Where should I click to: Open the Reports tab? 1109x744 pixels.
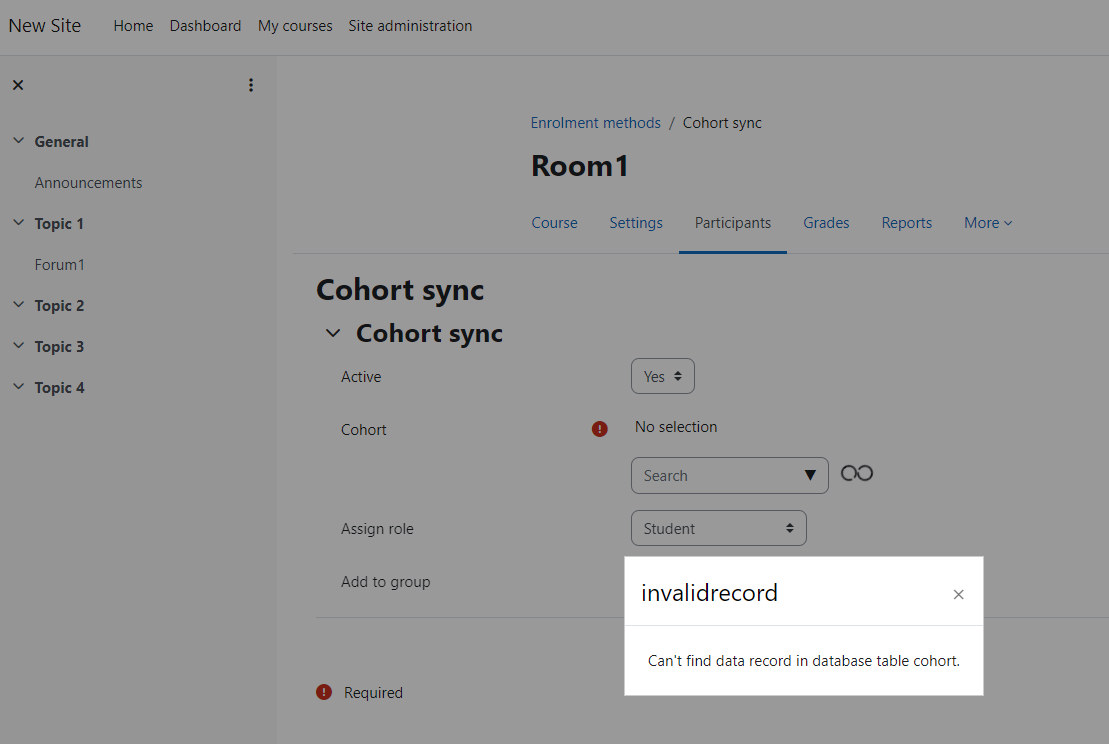pyautogui.click(x=907, y=223)
